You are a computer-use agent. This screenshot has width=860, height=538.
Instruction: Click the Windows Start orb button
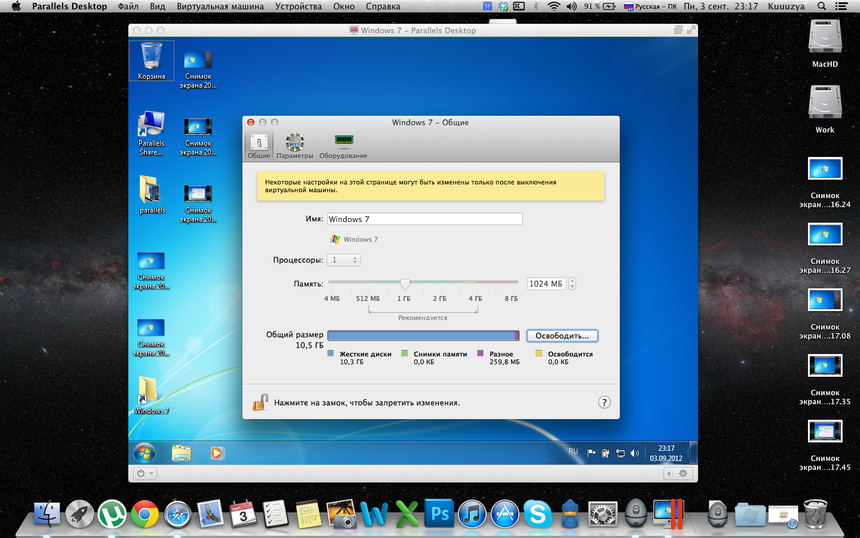point(144,453)
